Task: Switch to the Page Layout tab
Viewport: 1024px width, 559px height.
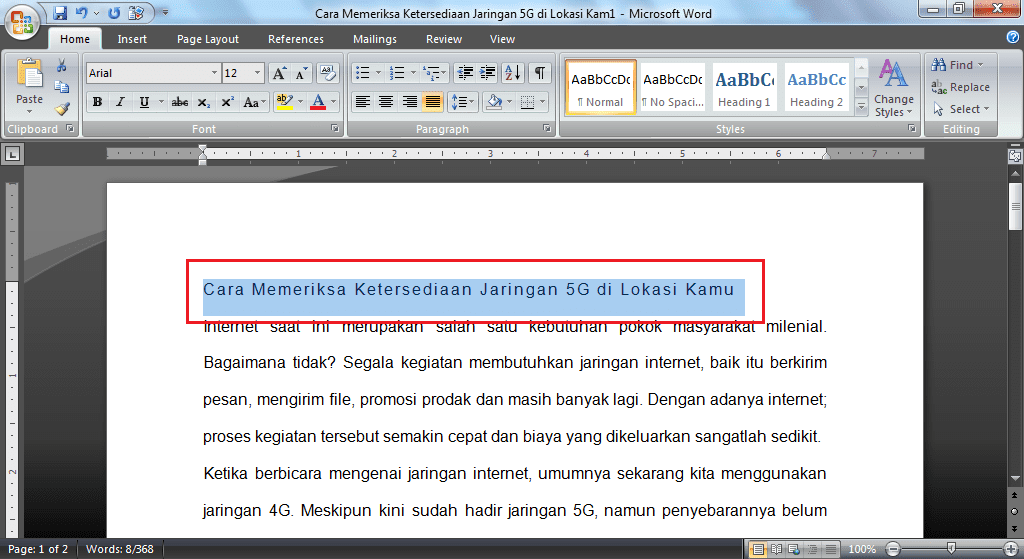Action: pyautogui.click(x=208, y=39)
